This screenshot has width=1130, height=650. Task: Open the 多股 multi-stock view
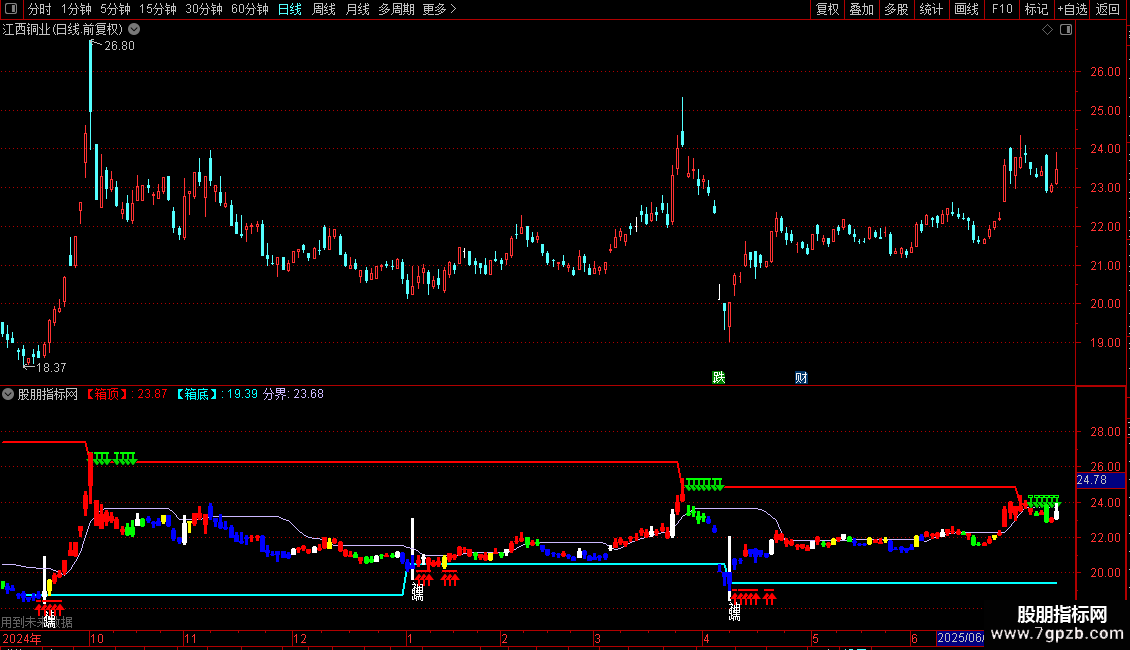pyautogui.click(x=897, y=9)
